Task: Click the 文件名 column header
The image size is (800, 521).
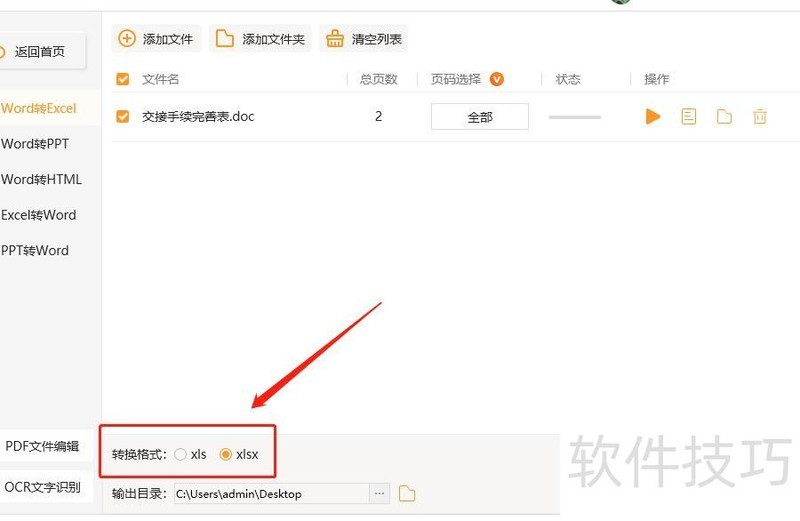Action: [x=160, y=79]
